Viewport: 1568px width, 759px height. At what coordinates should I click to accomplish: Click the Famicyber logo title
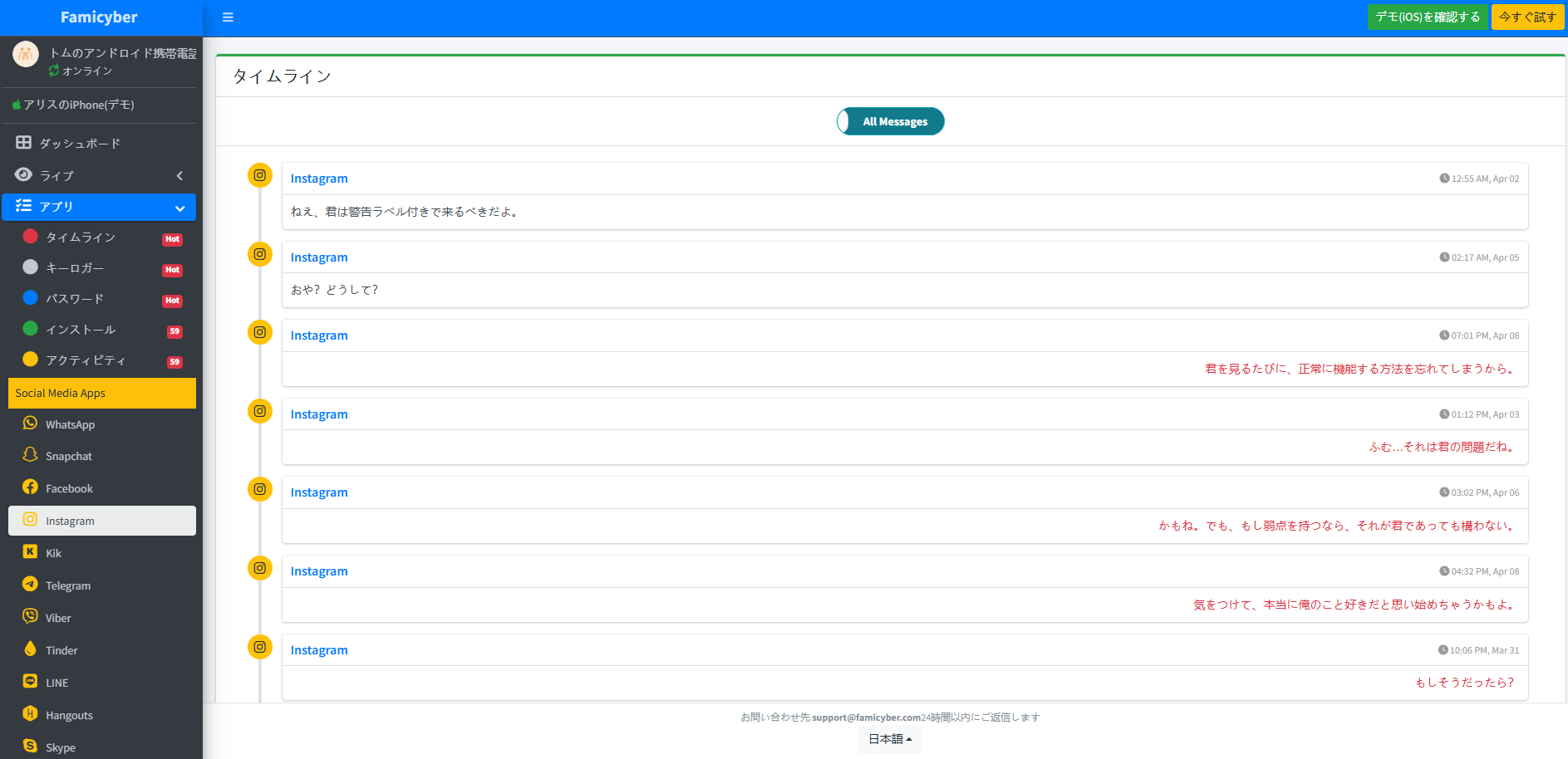(x=99, y=17)
